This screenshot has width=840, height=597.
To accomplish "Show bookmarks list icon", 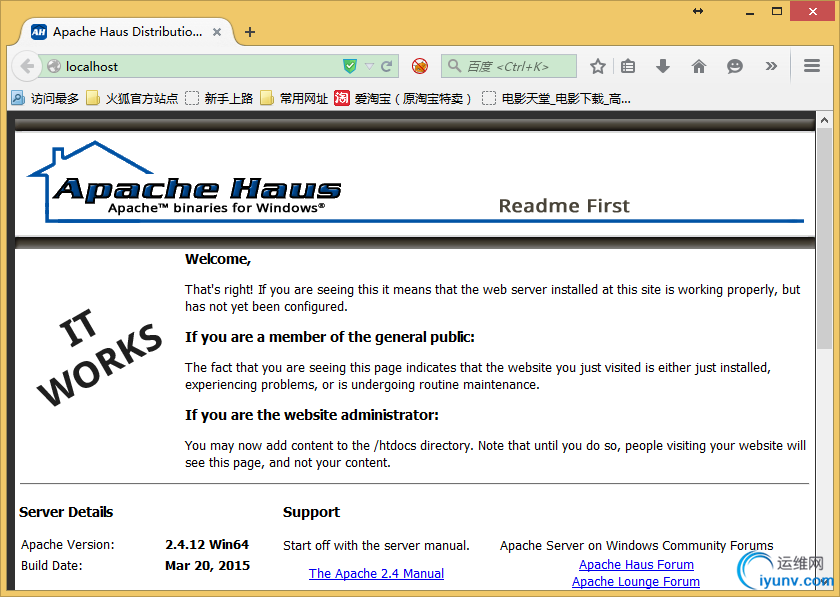I will (628, 66).
